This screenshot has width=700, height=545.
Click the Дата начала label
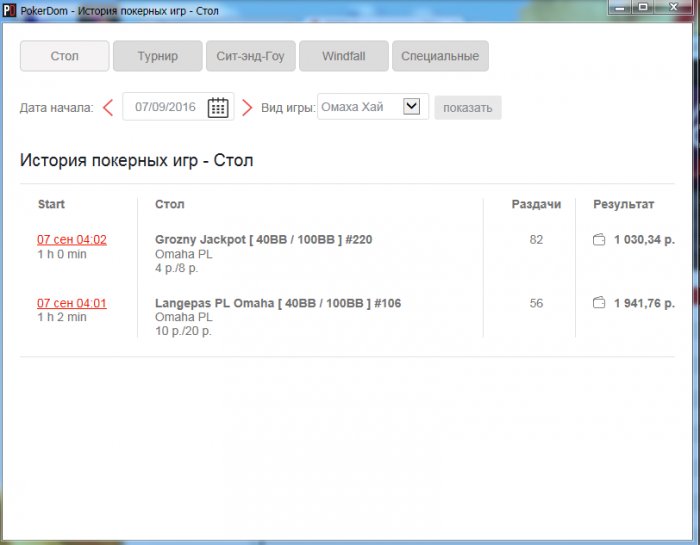[x=57, y=108]
